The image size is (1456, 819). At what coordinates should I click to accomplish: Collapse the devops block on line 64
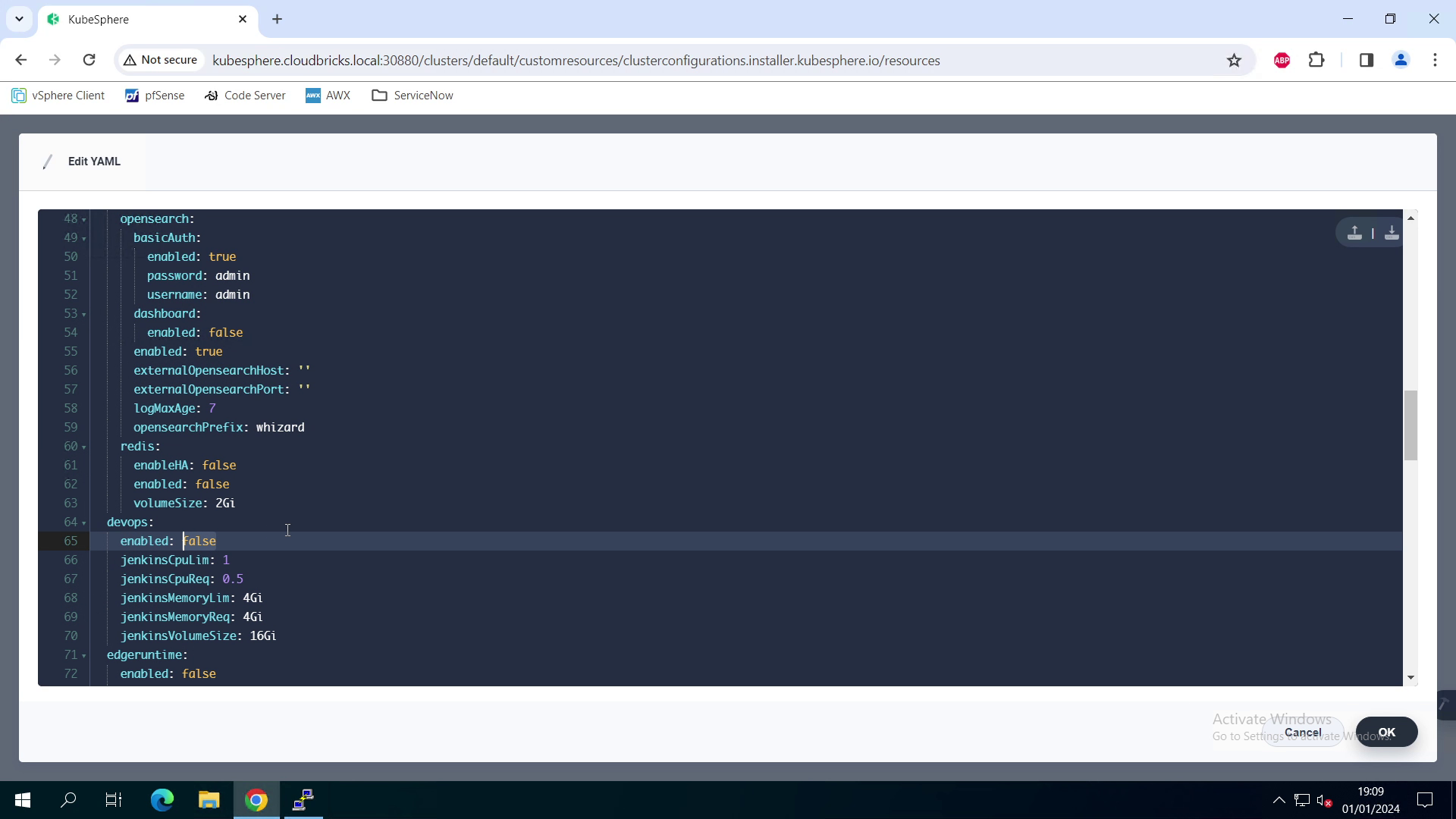[x=84, y=523]
